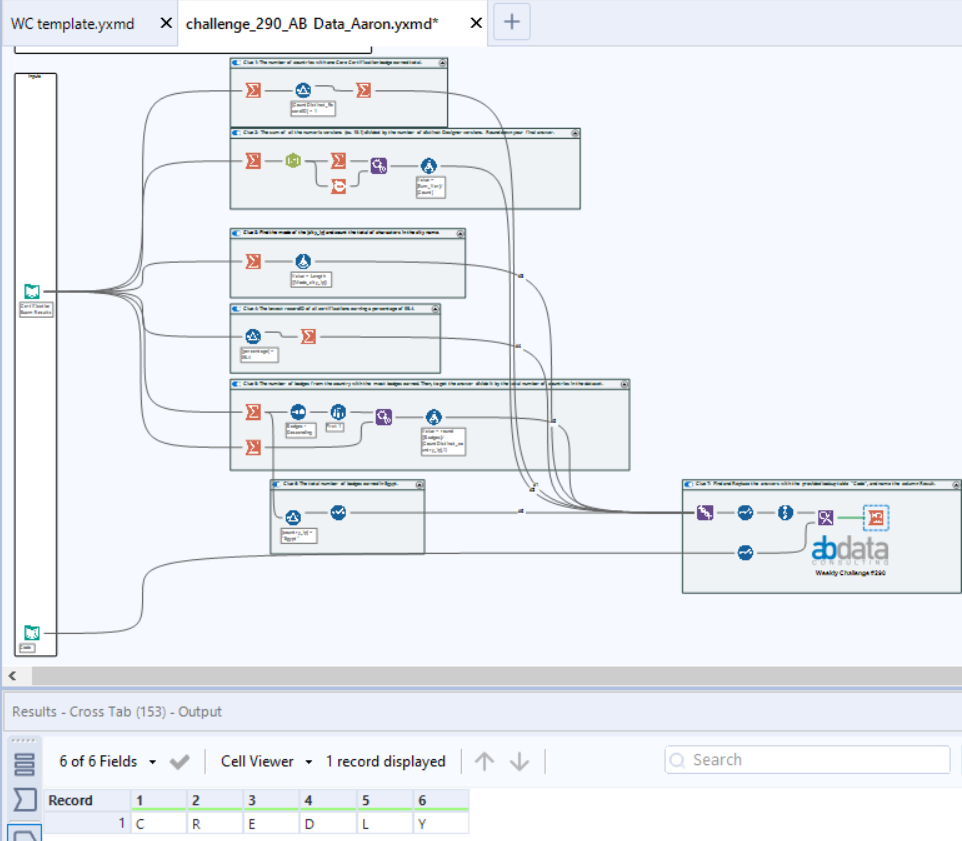962x841 pixels.
Task: Select the lower Select tool in Clue 7
Action: tap(745, 553)
